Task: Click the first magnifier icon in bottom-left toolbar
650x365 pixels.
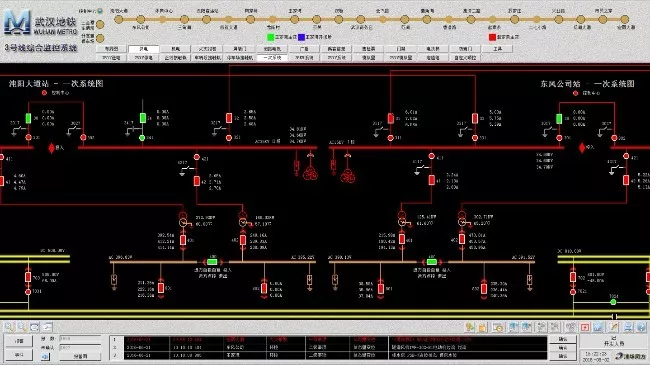Action: 10,327
